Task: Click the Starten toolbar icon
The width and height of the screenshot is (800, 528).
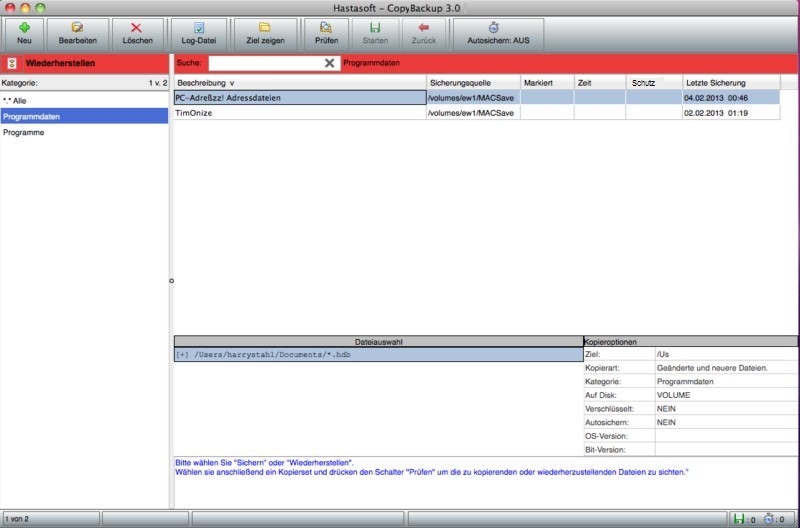Action: 375,28
